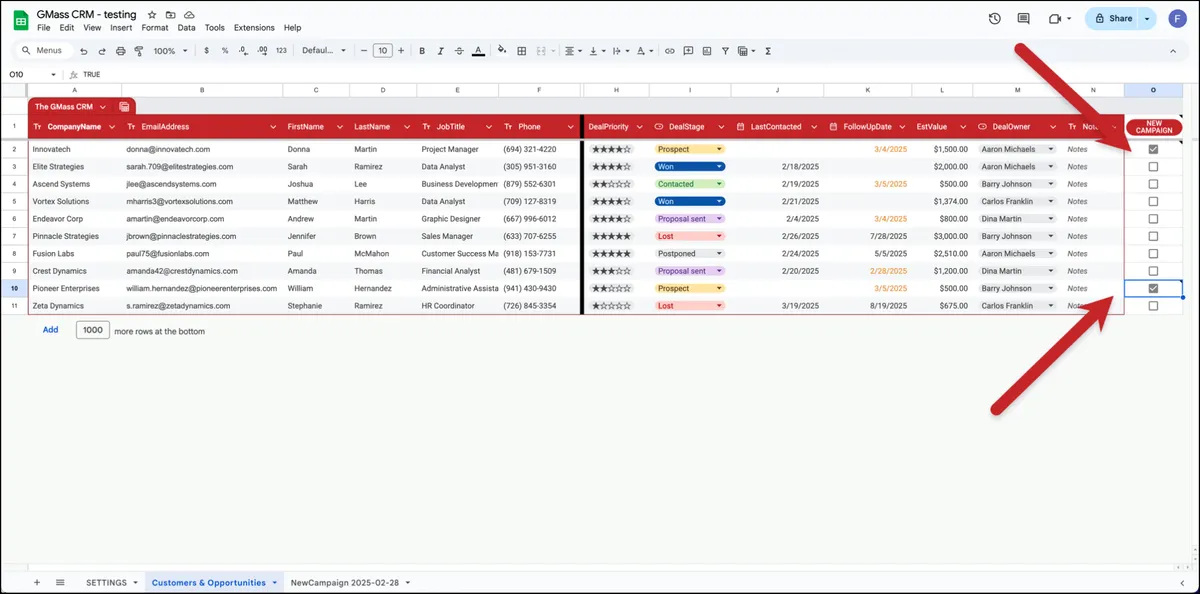This screenshot has height=594, width=1200.
Task: Open the Google Sheets home icon
Action: coord(19,20)
